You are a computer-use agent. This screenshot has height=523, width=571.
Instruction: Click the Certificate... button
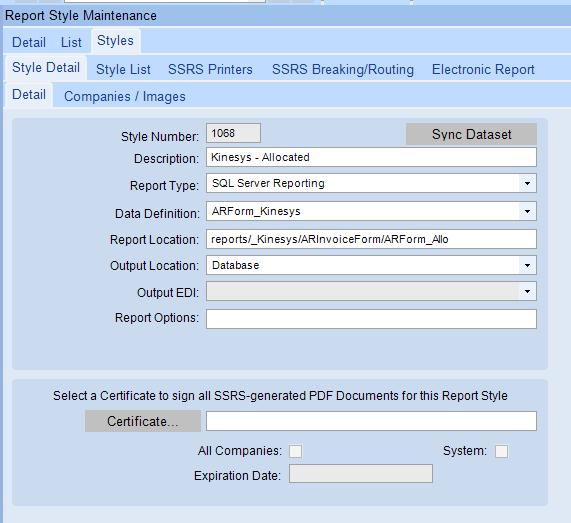[143, 421]
